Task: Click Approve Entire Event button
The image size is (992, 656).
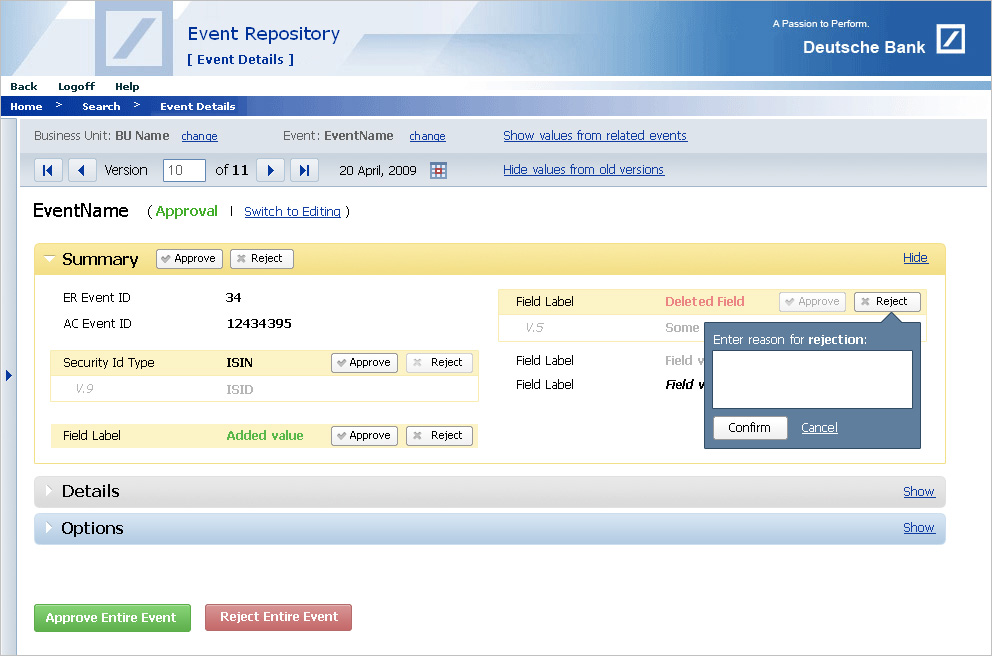Action: 111,617
